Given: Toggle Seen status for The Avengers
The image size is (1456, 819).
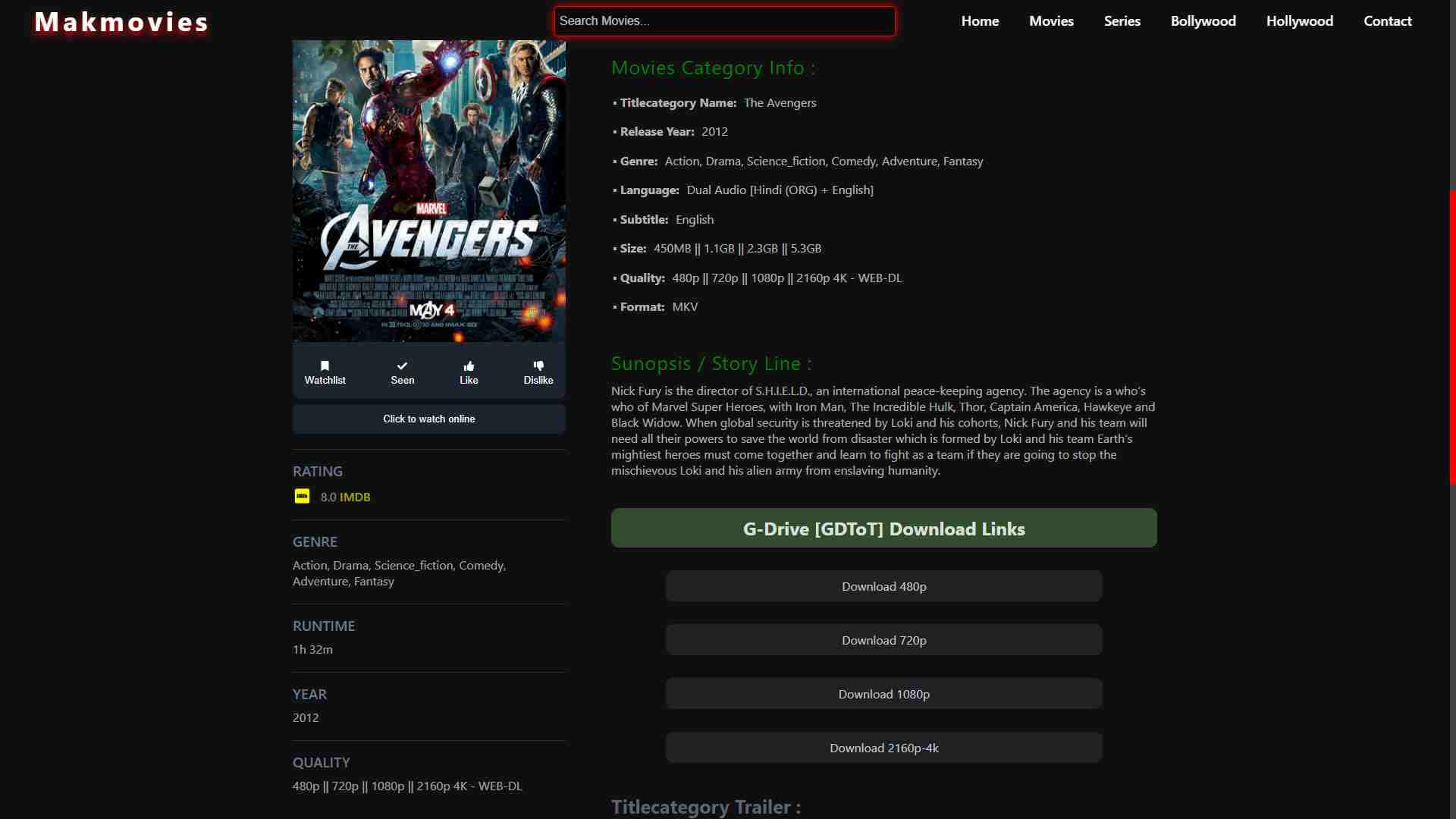Looking at the screenshot, I should tap(402, 372).
